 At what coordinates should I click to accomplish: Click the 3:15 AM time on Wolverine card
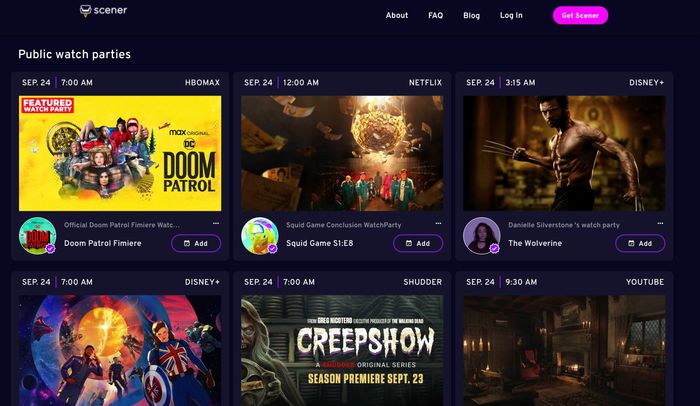coord(520,83)
